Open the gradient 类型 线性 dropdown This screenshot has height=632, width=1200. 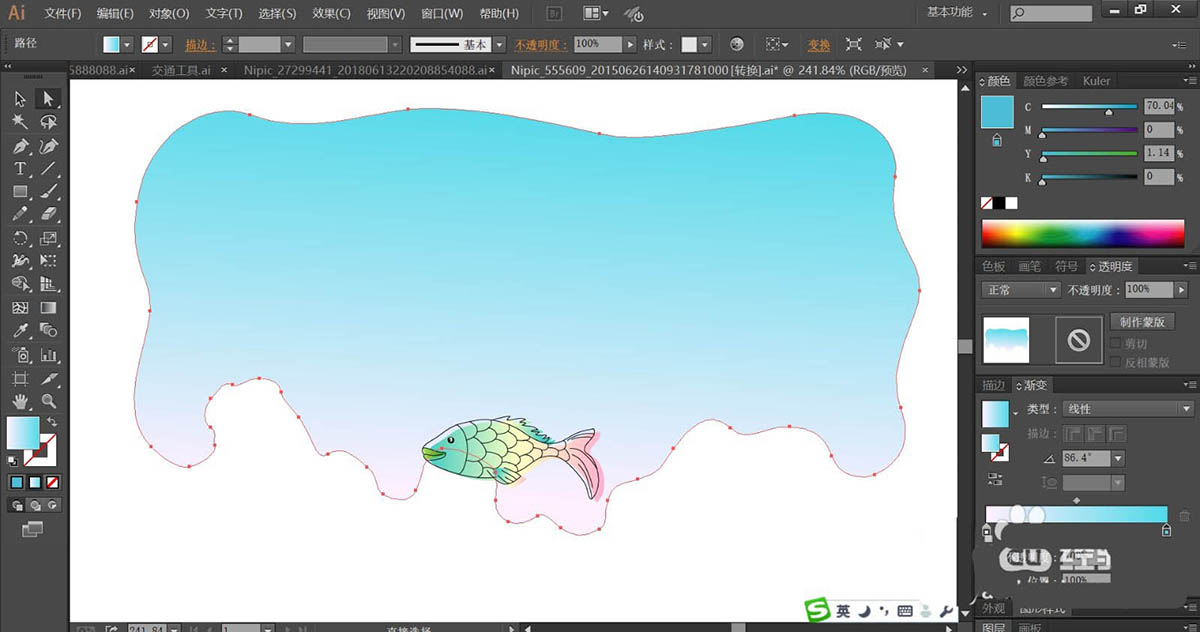tap(1129, 409)
